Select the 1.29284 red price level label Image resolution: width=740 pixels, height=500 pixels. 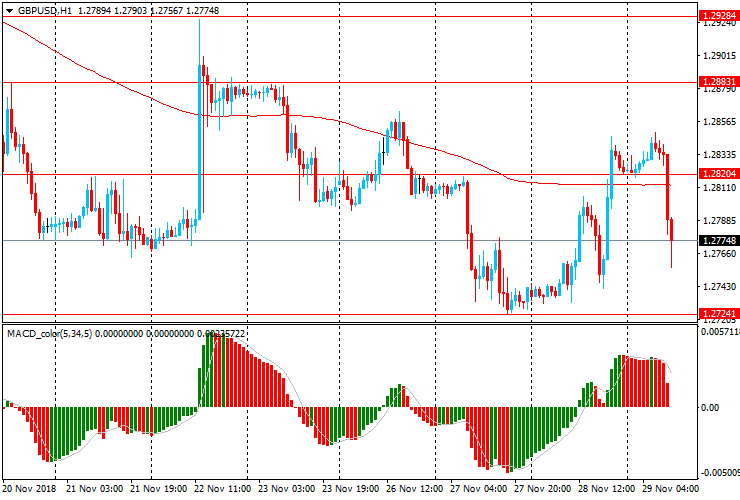719,16
